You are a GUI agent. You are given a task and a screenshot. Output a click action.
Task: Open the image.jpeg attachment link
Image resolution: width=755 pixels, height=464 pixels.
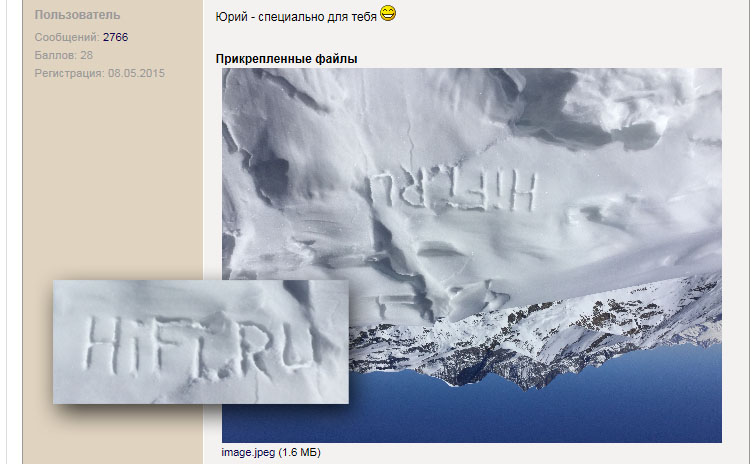pos(248,452)
